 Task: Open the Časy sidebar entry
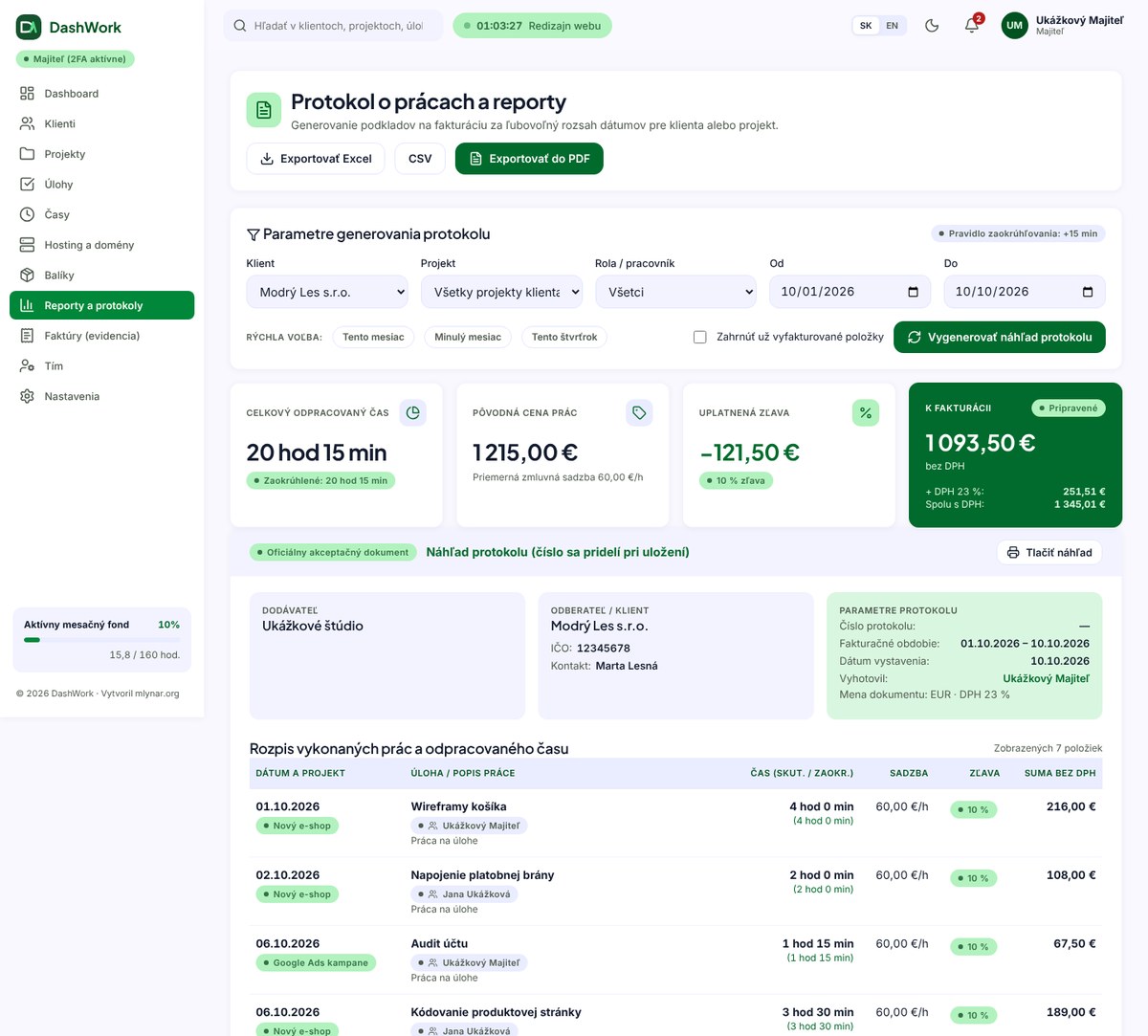pyautogui.click(x=101, y=214)
